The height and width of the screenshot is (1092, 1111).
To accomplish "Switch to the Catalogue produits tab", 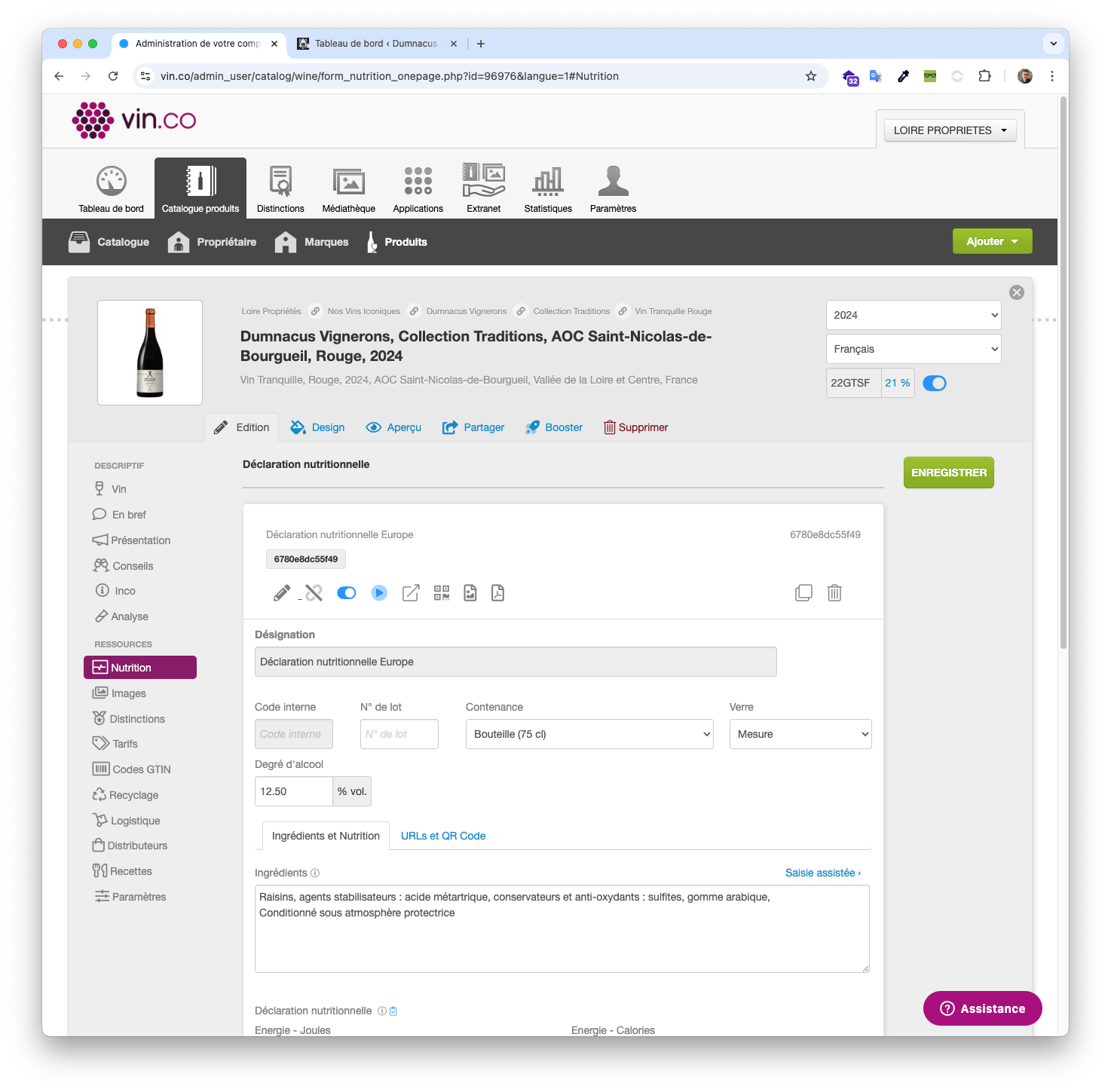I will pyautogui.click(x=200, y=188).
